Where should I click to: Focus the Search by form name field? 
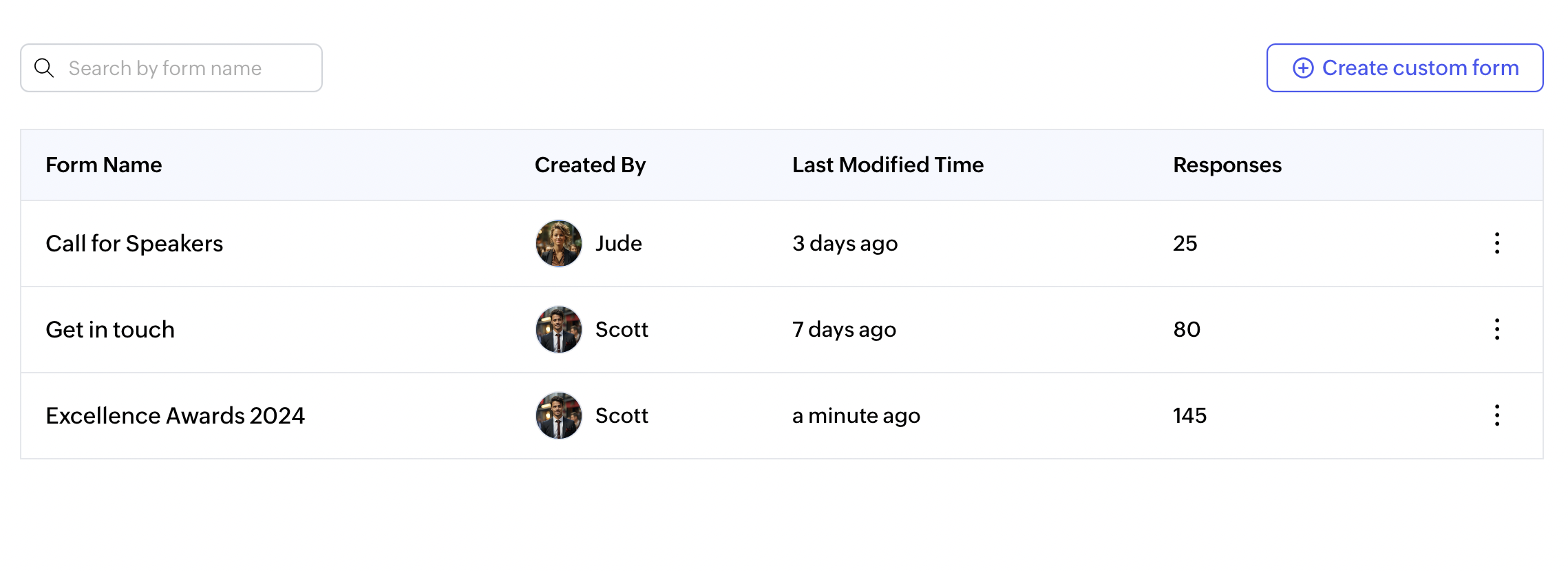tap(186, 68)
